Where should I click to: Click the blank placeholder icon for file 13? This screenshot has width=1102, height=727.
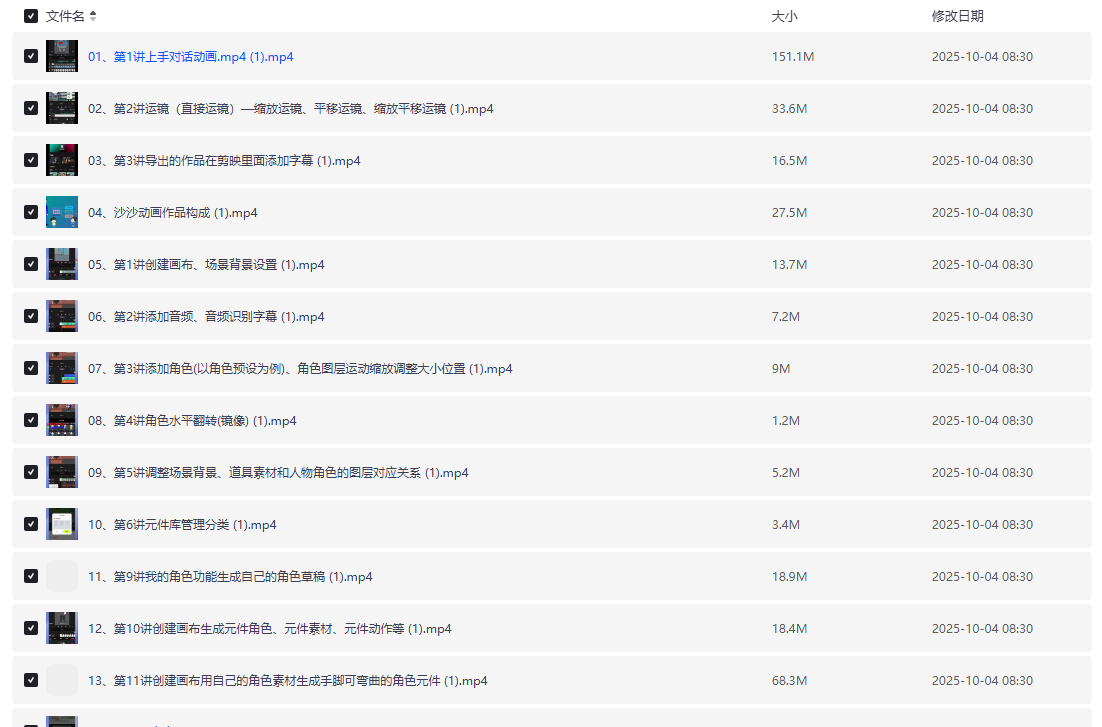(x=62, y=681)
